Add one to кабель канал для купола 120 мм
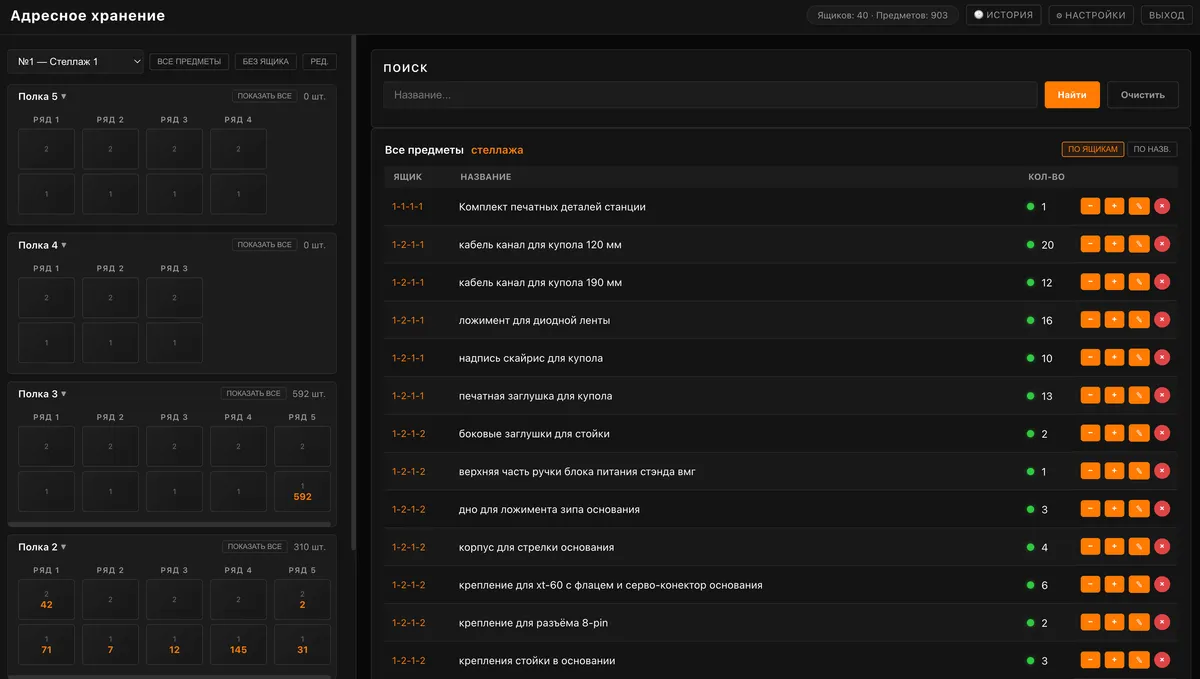The width and height of the screenshot is (1200, 679). [x=1114, y=244]
